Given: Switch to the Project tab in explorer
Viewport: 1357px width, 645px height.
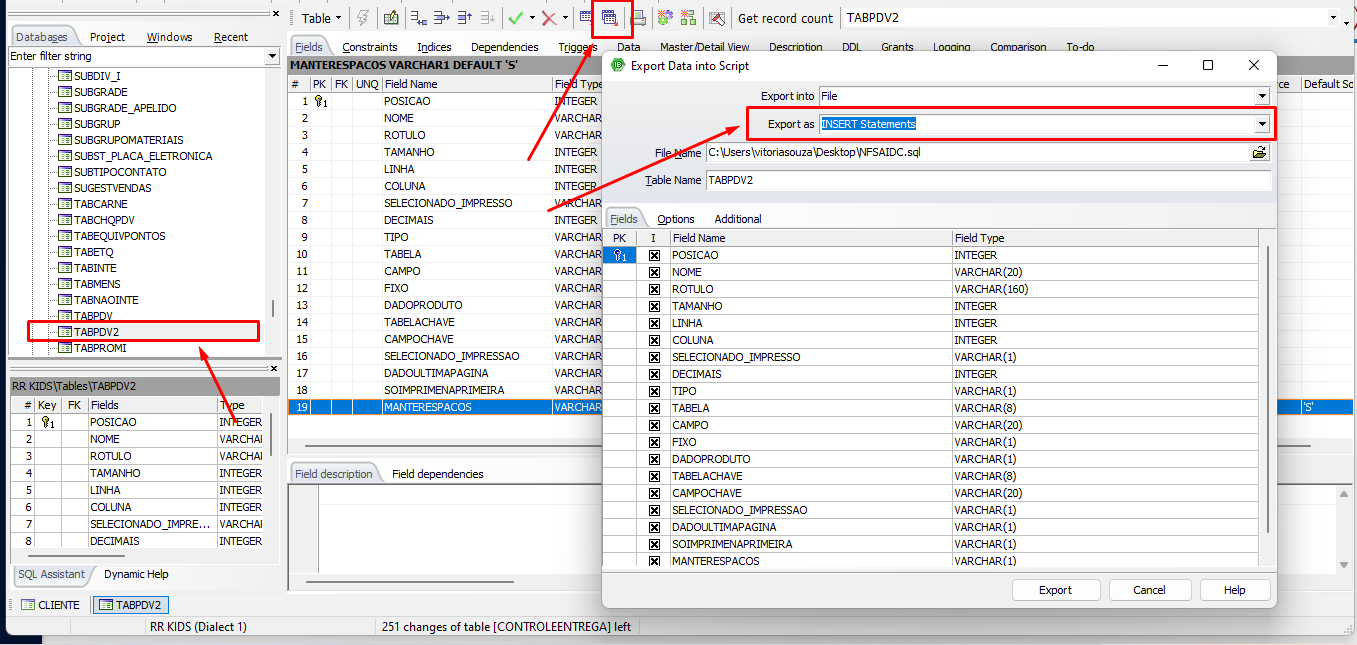Looking at the screenshot, I should coord(107,37).
